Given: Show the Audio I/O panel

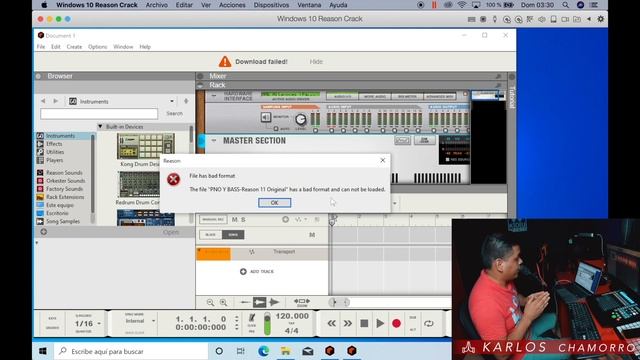Looking at the screenshot, I should [342, 96].
